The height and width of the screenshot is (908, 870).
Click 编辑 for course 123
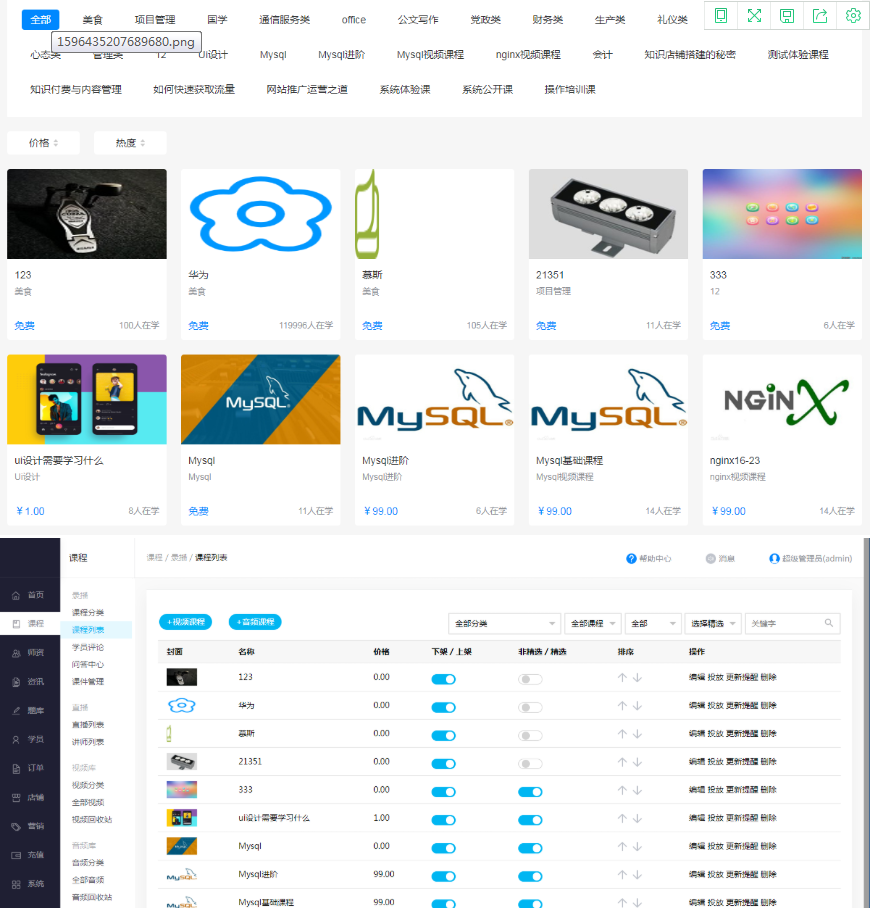coord(697,678)
